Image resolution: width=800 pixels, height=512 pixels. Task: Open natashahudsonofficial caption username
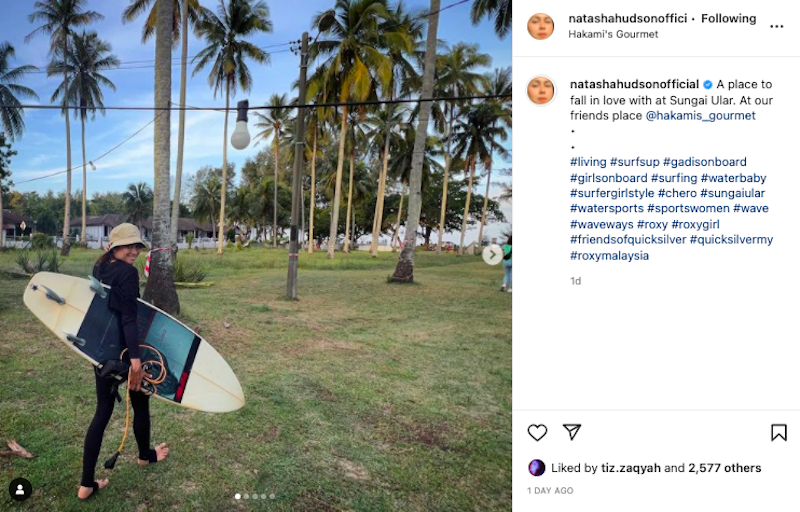point(634,84)
